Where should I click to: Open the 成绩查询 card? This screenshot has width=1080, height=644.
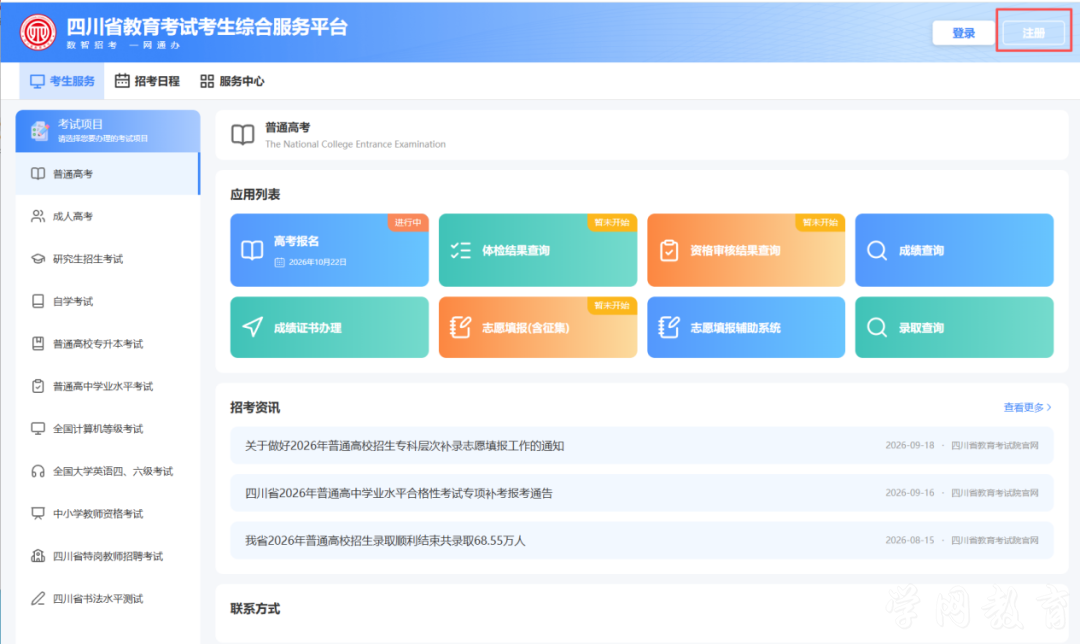pos(954,250)
